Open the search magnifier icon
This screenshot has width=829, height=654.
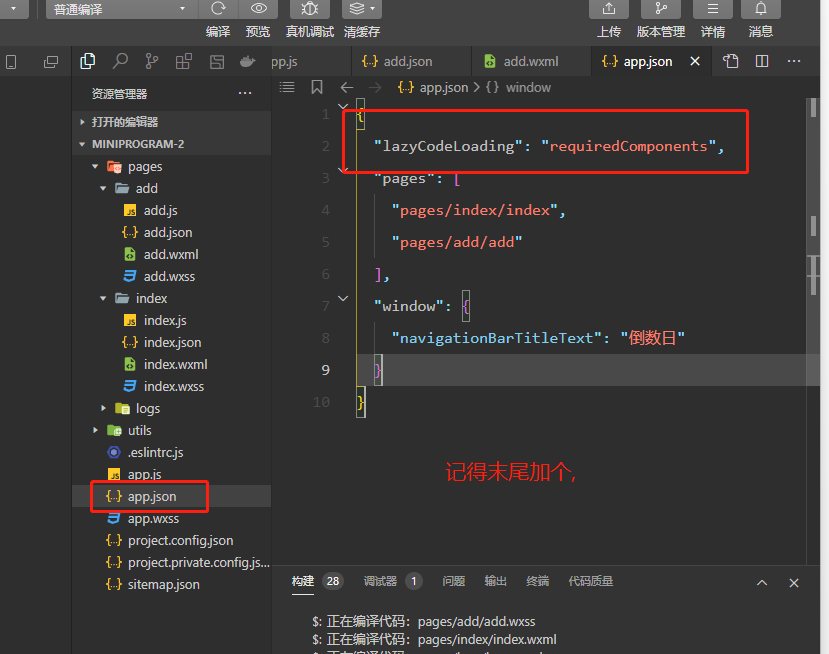[x=120, y=61]
